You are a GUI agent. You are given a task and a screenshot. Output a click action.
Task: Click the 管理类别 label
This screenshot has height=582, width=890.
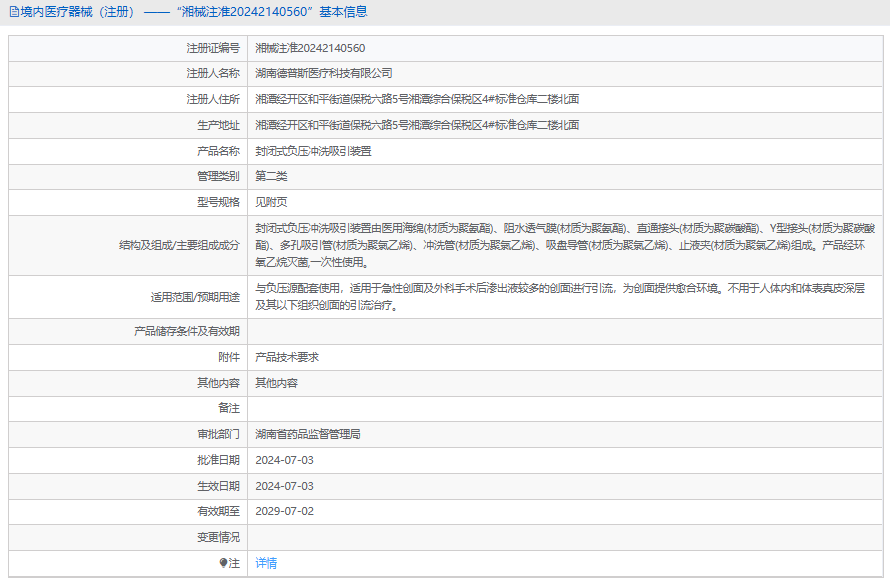pyautogui.click(x=219, y=176)
